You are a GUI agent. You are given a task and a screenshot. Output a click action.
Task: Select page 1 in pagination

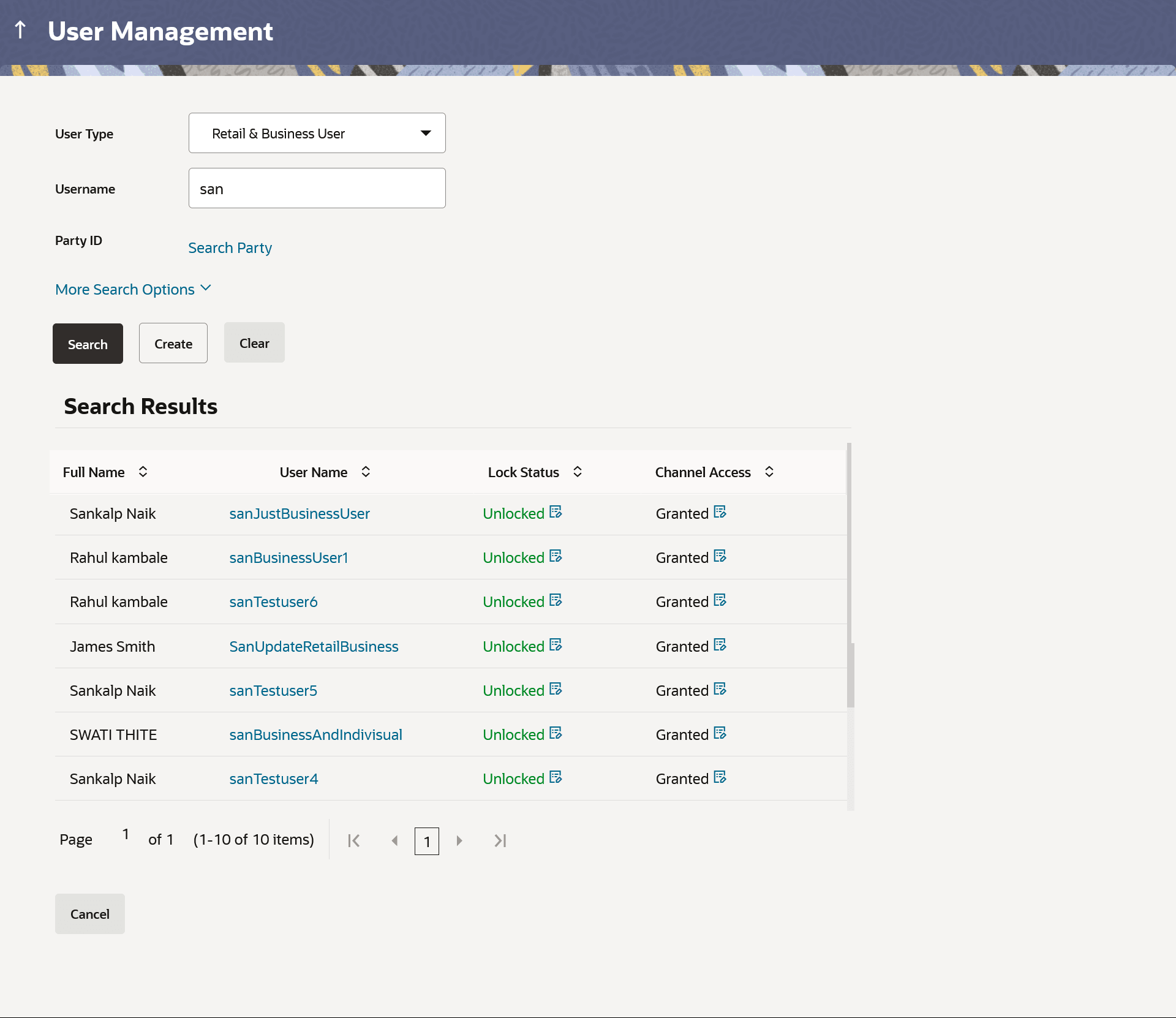[x=427, y=841]
